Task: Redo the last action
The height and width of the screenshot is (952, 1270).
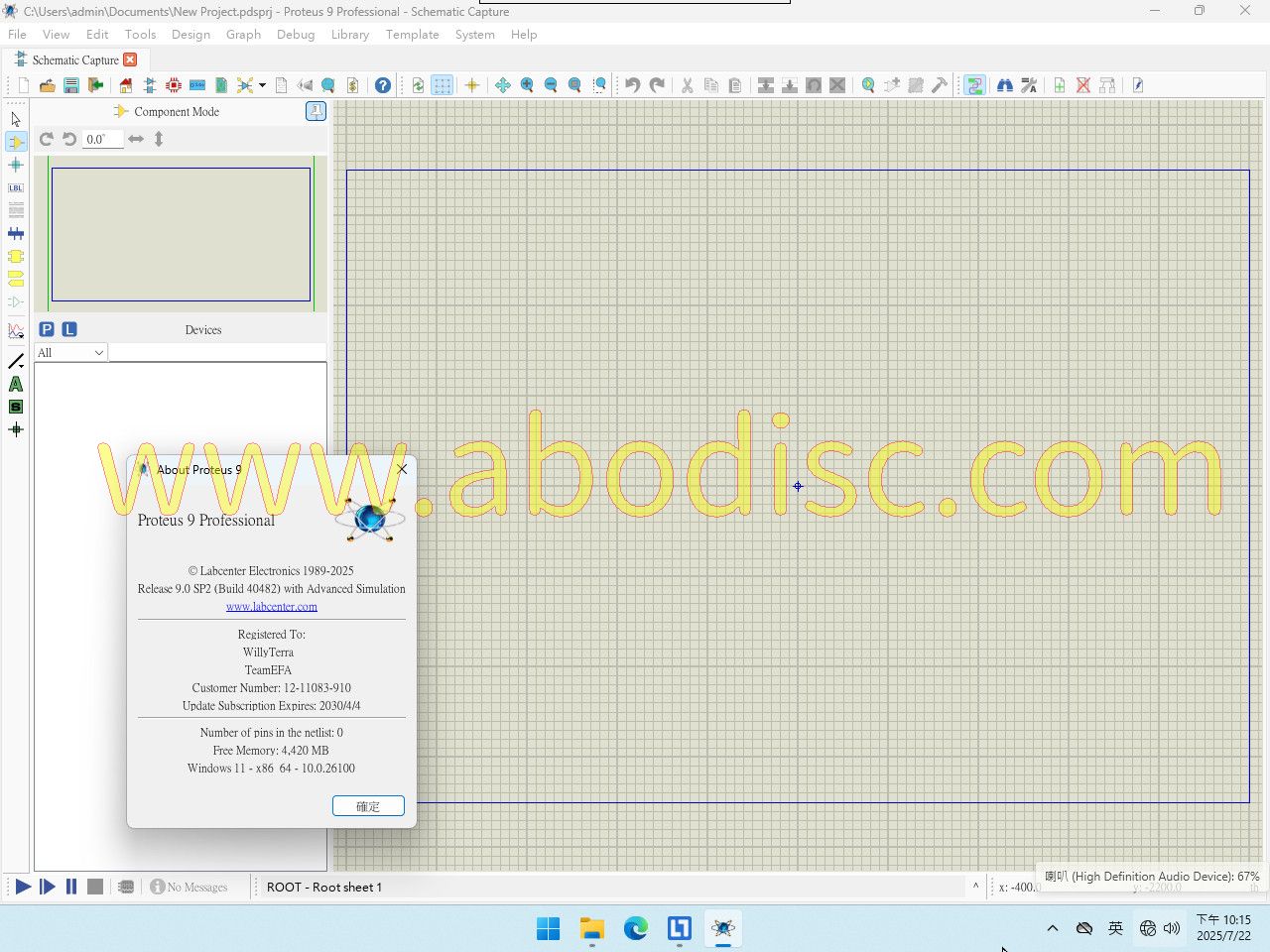Action: pos(657,85)
